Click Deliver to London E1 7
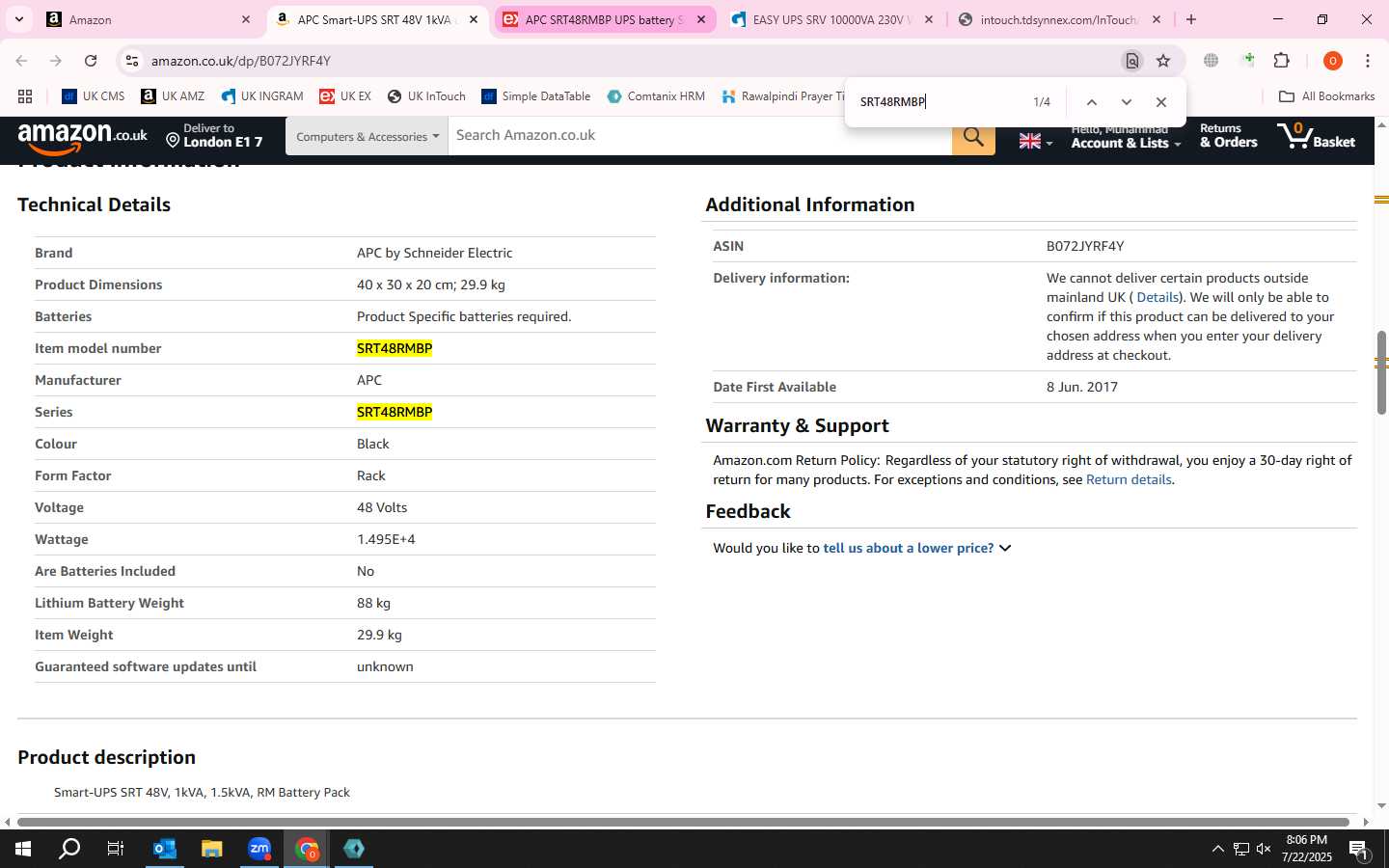The width and height of the screenshot is (1389, 868). [214, 136]
